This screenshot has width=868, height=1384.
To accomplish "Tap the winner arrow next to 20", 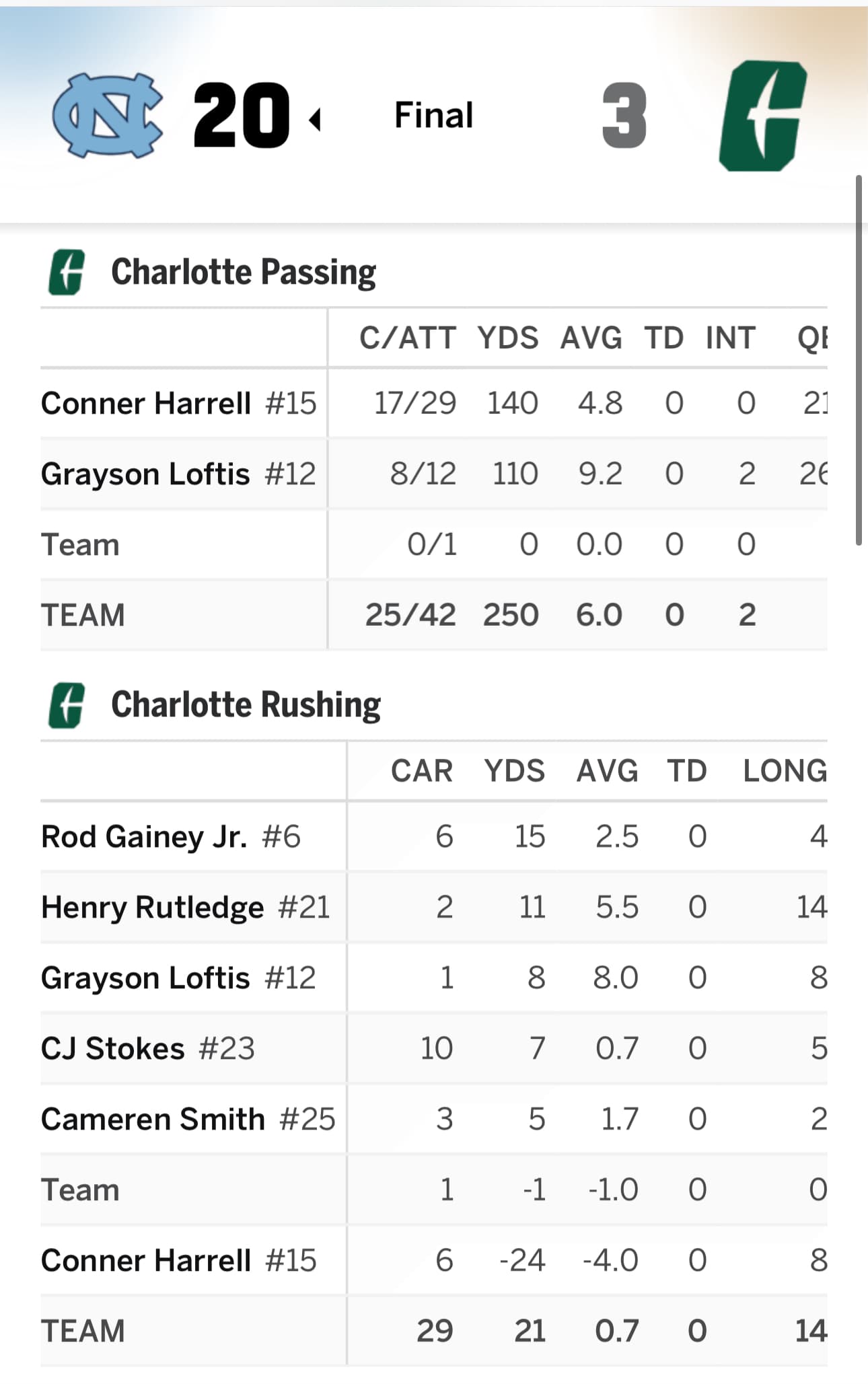I will point(315,120).
